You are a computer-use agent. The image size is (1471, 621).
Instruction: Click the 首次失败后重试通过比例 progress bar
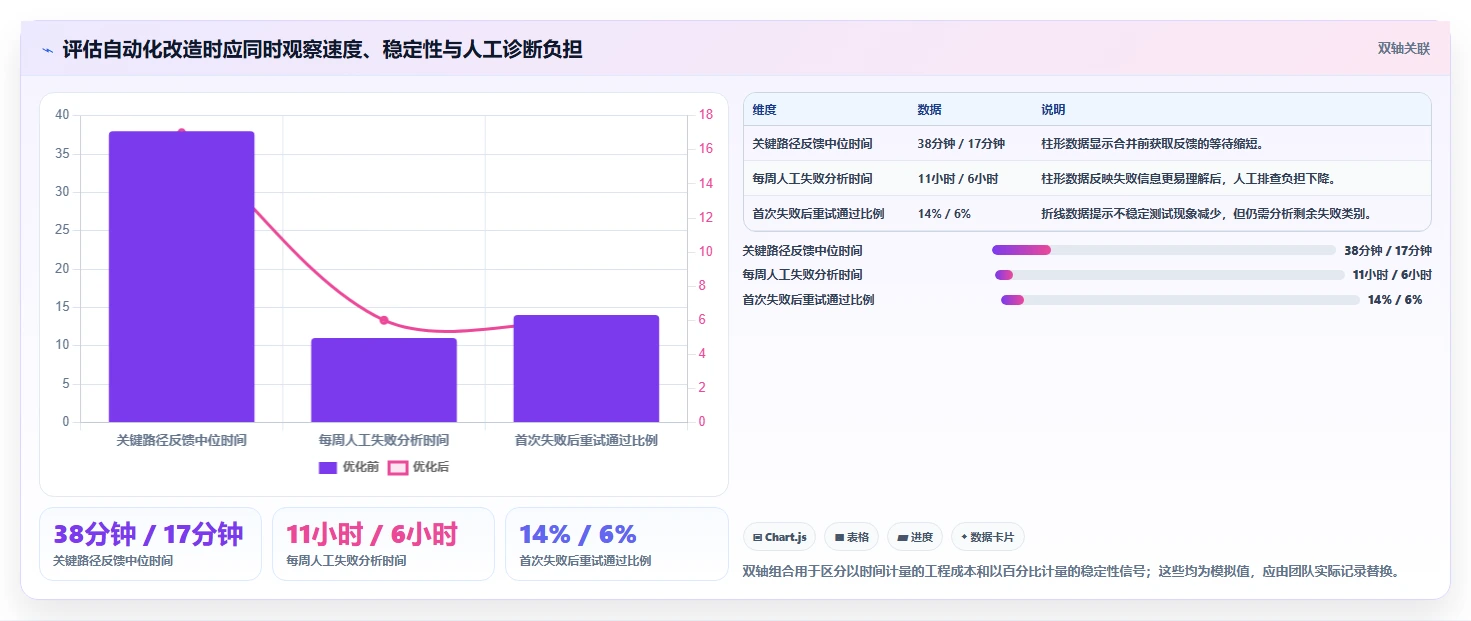coord(1180,300)
